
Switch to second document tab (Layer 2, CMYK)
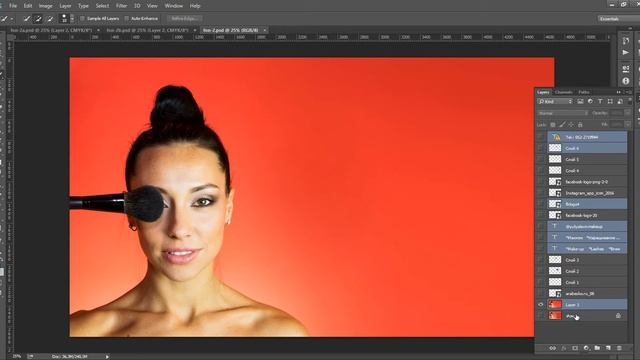[x=149, y=30]
